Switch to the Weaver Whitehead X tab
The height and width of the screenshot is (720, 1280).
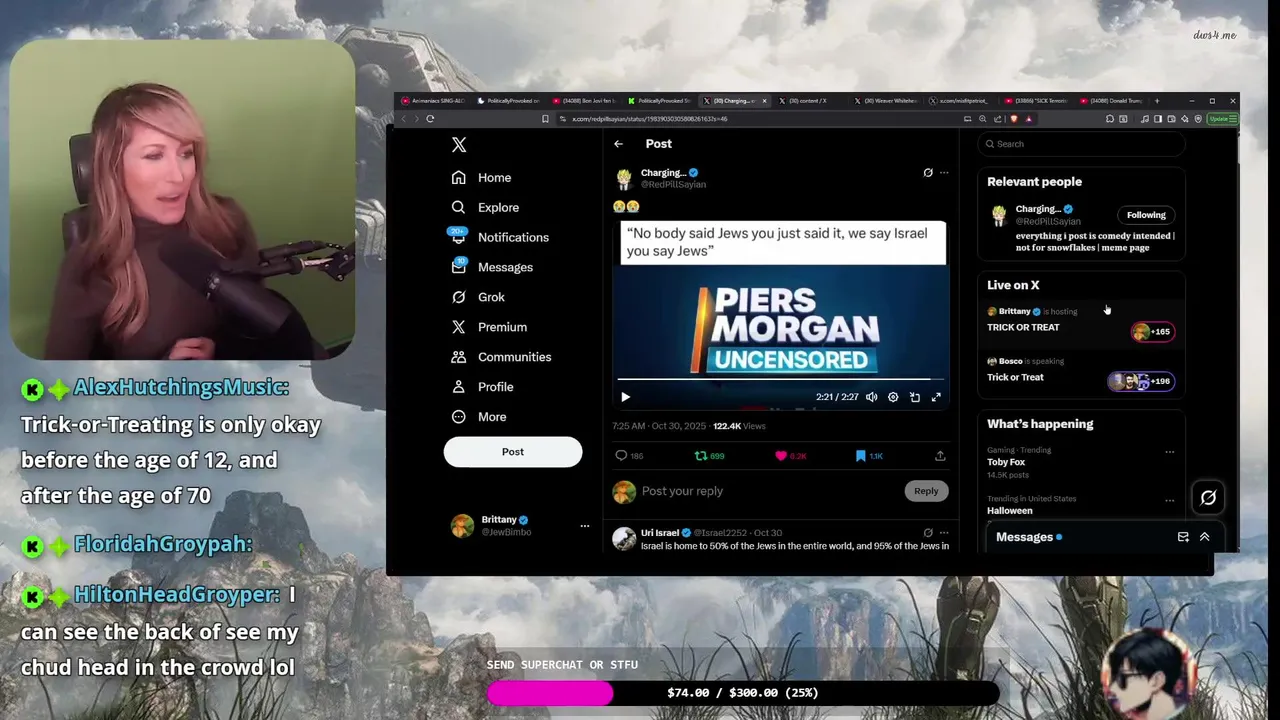click(x=885, y=101)
